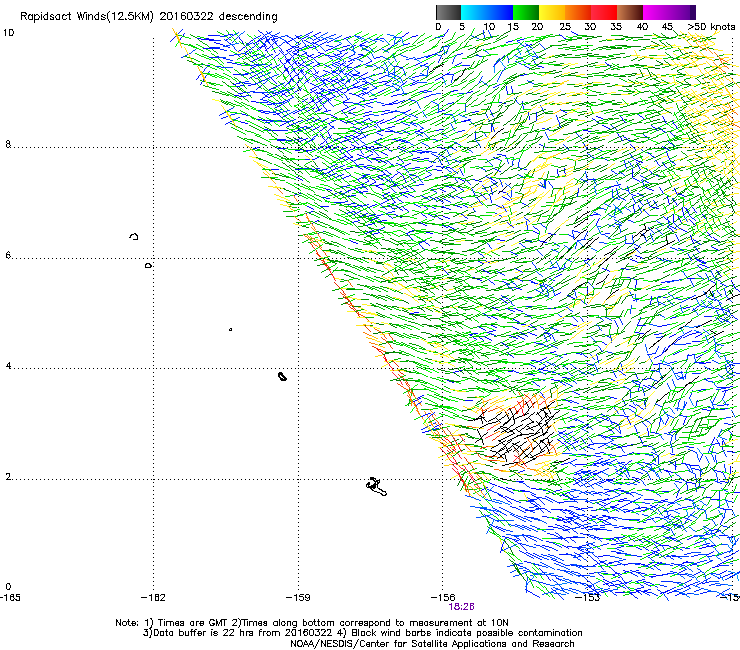The image size is (740, 650).
Task: Select the "8" latitude axis label
Action: click(x=8, y=144)
